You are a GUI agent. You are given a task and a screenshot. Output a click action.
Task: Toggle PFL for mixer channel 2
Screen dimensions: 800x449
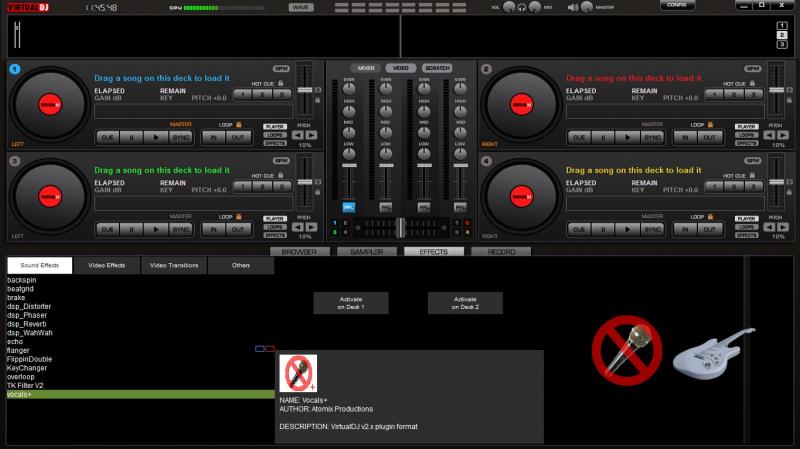(386, 207)
